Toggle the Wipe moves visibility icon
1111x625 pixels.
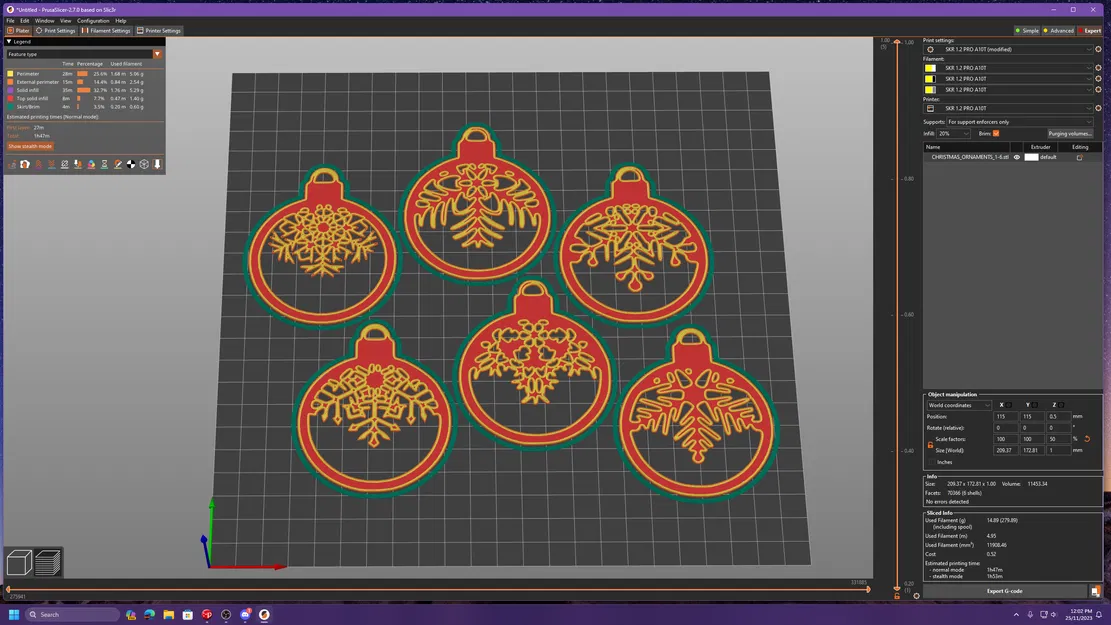tap(25, 164)
